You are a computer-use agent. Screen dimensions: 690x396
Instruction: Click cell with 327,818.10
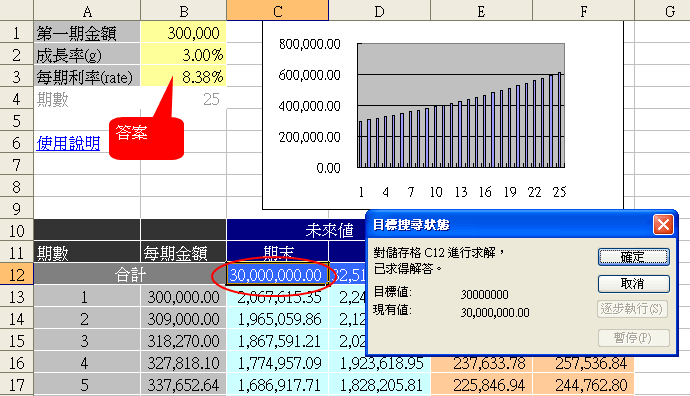(184, 363)
